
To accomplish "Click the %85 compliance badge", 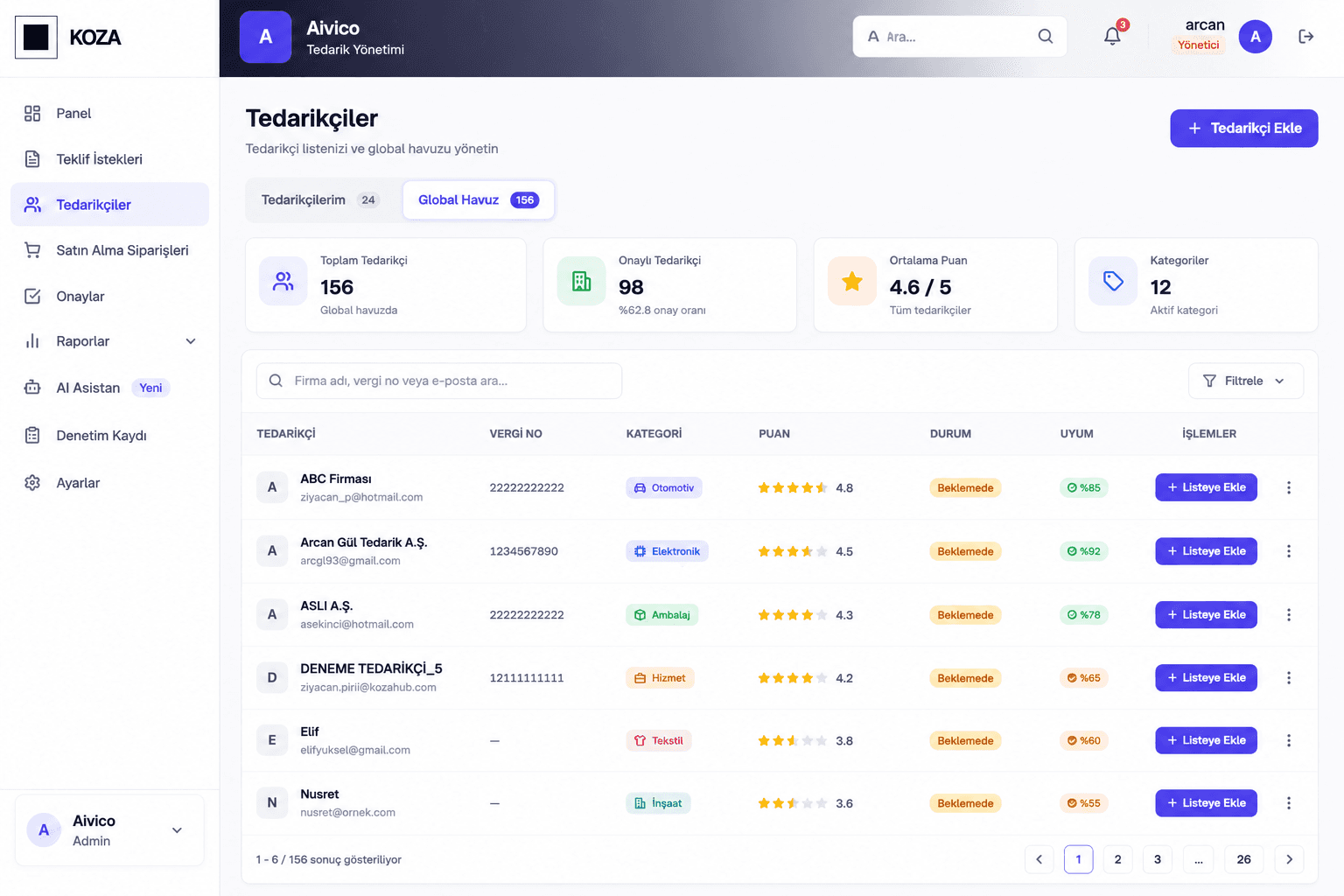I will pos(1084,488).
